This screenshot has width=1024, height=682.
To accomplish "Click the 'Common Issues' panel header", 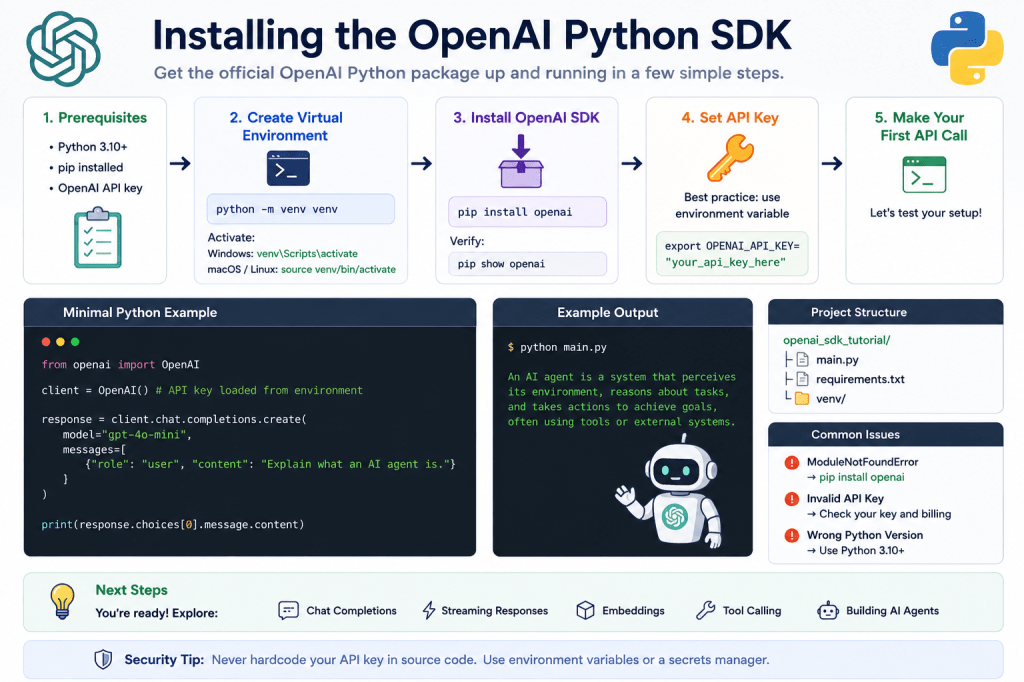I will pos(886,434).
